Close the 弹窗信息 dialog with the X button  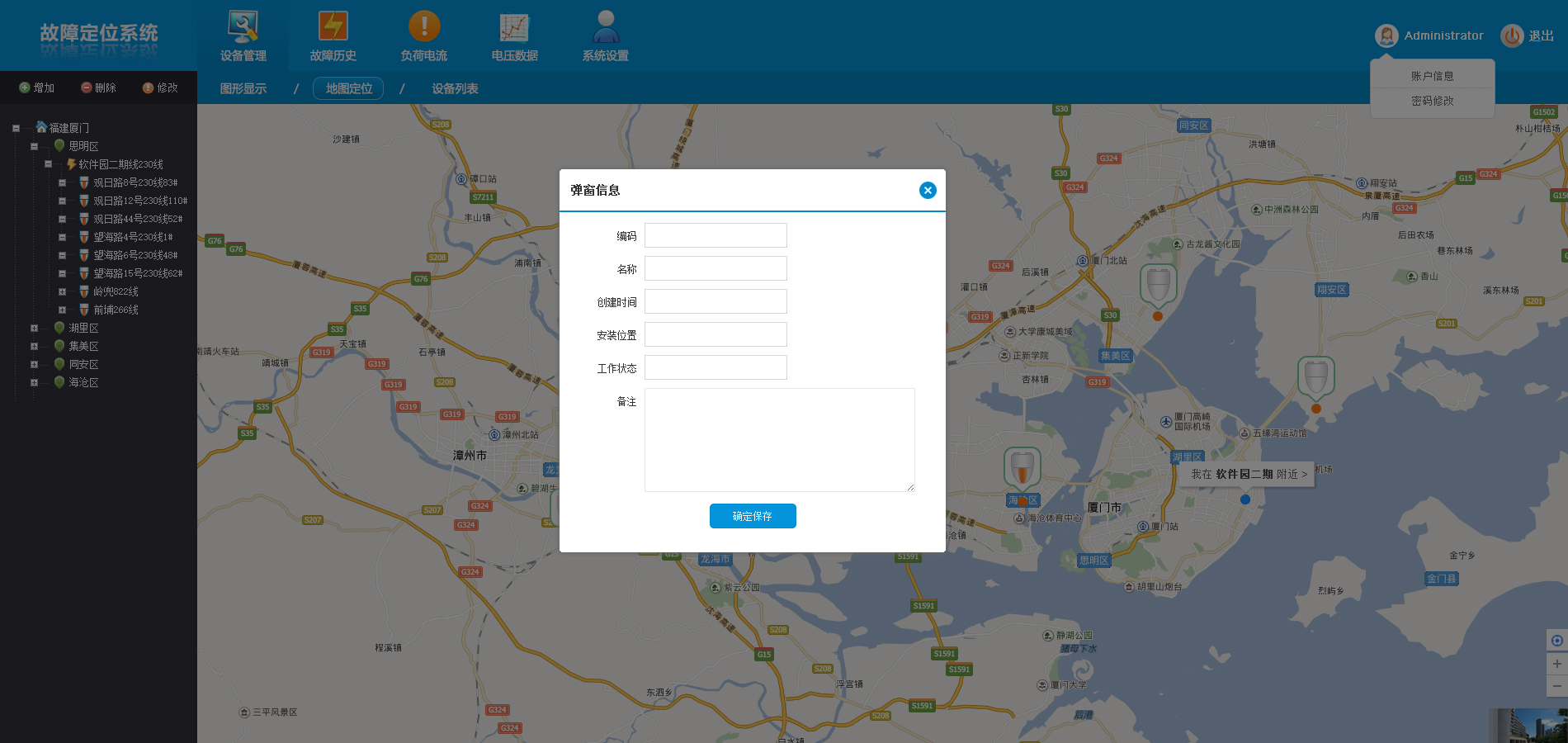[928, 191]
